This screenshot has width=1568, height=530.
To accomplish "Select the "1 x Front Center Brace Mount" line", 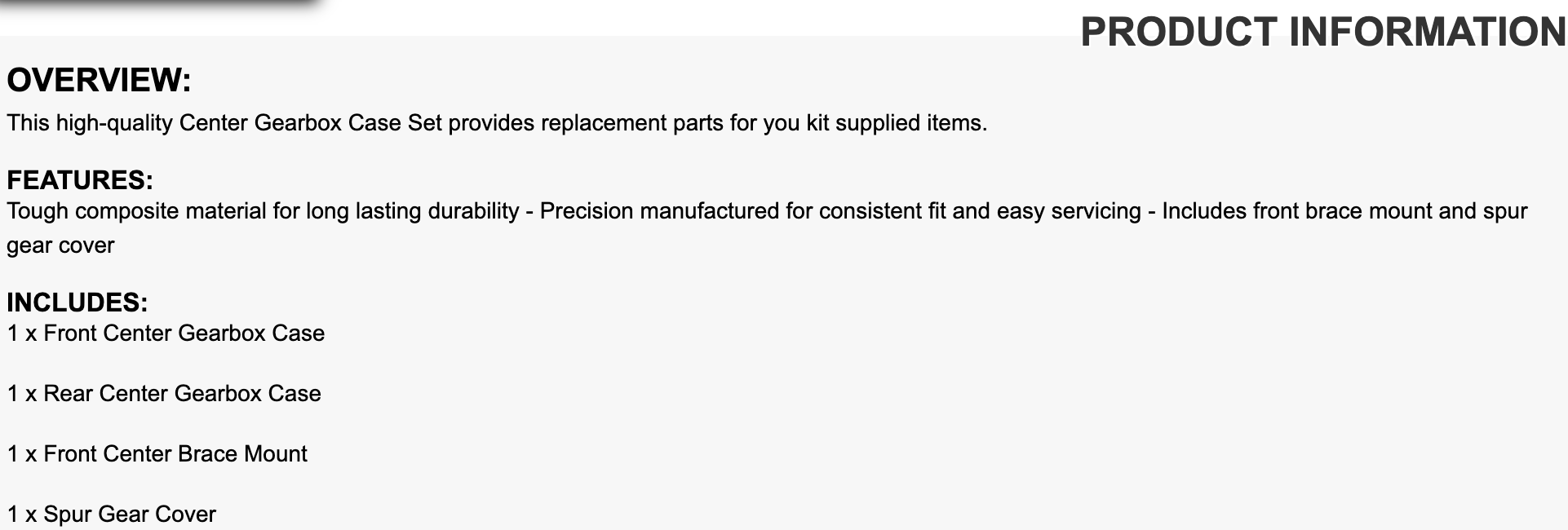I will tap(157, 454).
